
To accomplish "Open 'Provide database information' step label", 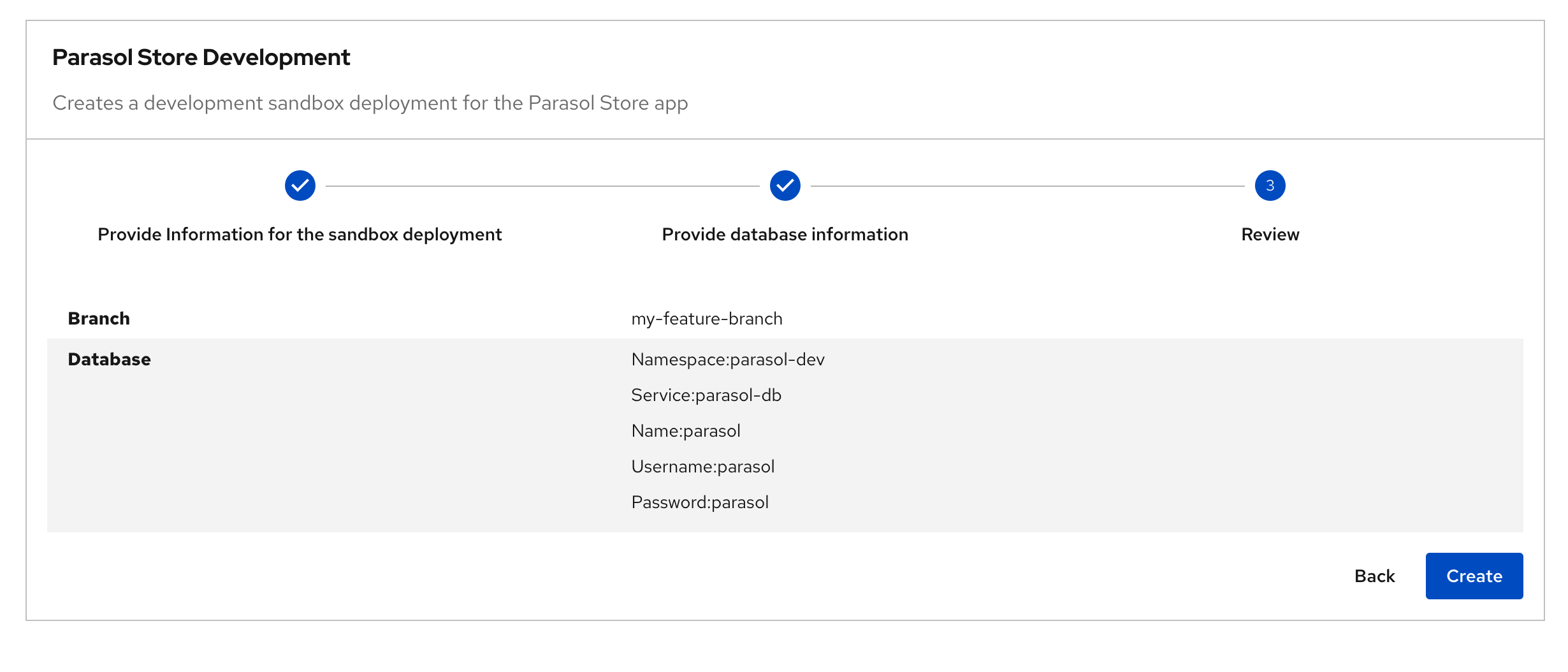I will (785, 235).
